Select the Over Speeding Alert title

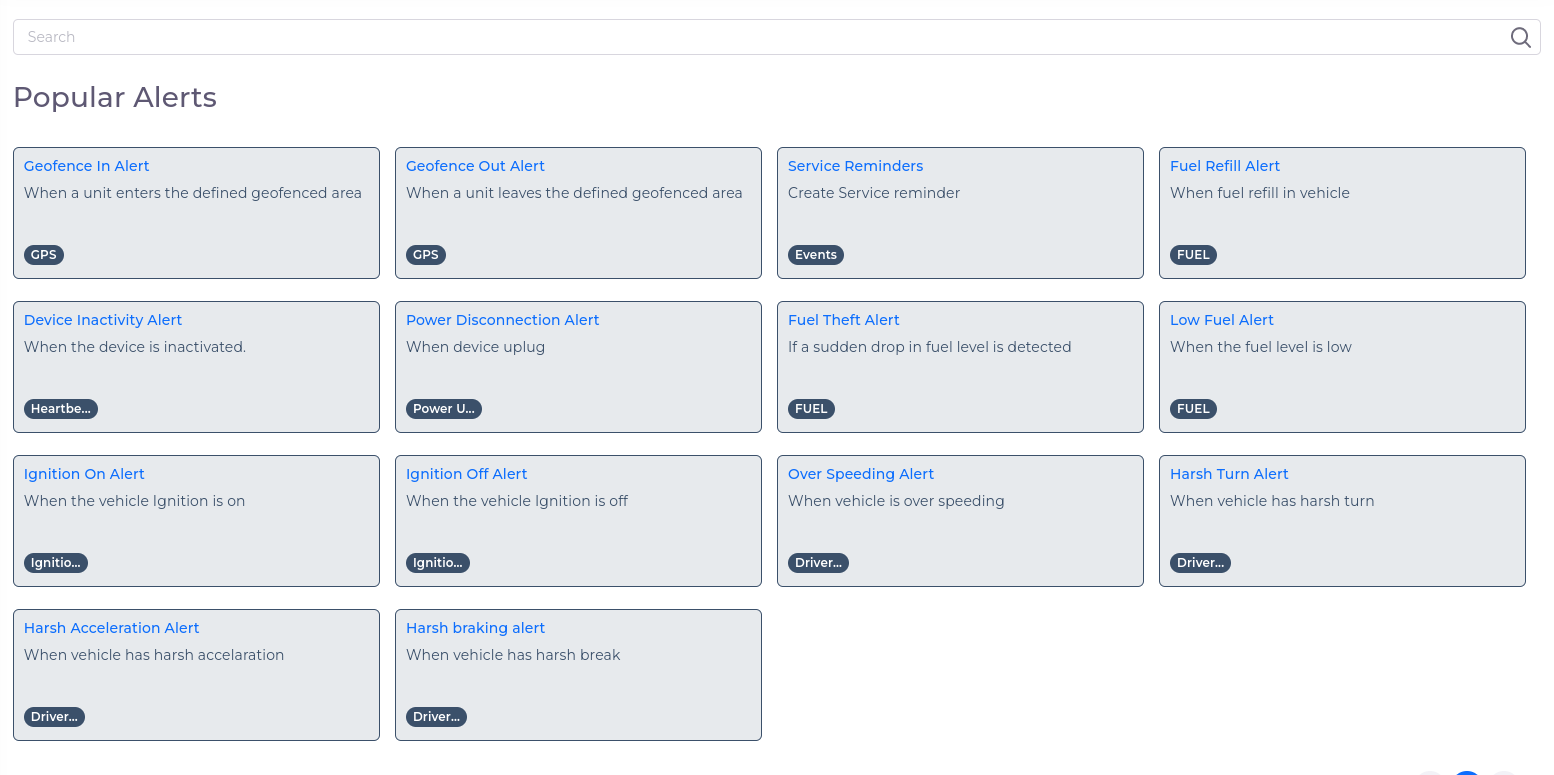pyautogui.click(x=860, y=474)
